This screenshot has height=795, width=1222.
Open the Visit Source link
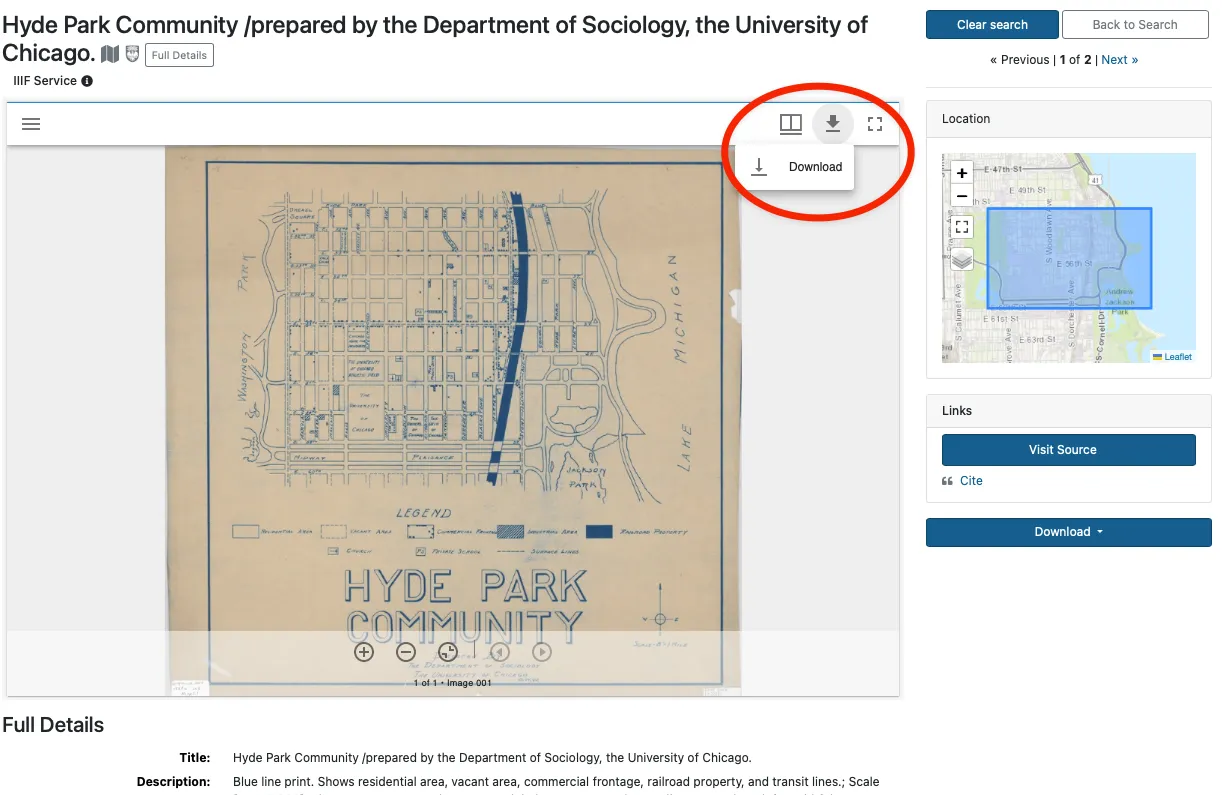tap(1068, 450)
